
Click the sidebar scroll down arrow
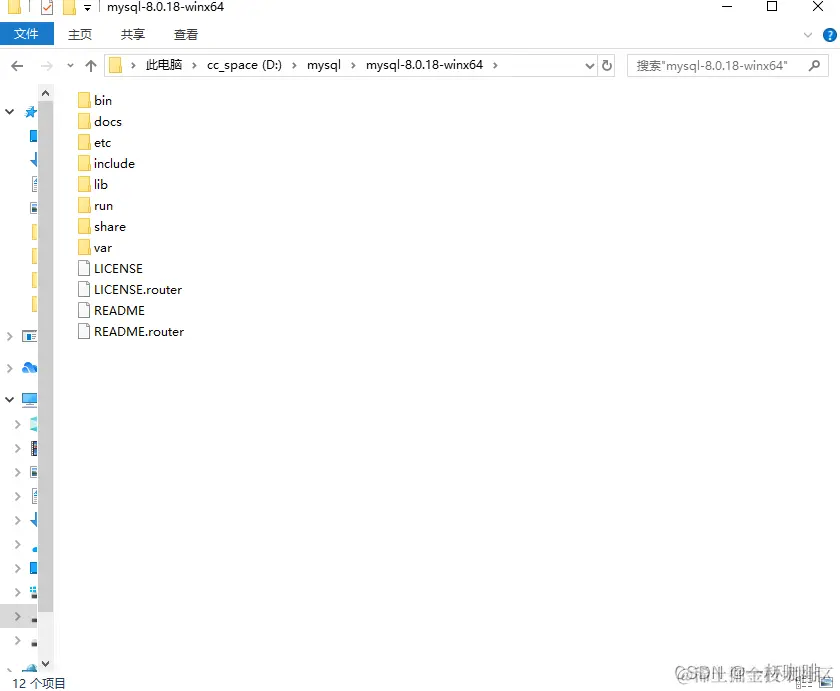pos(46,664)
